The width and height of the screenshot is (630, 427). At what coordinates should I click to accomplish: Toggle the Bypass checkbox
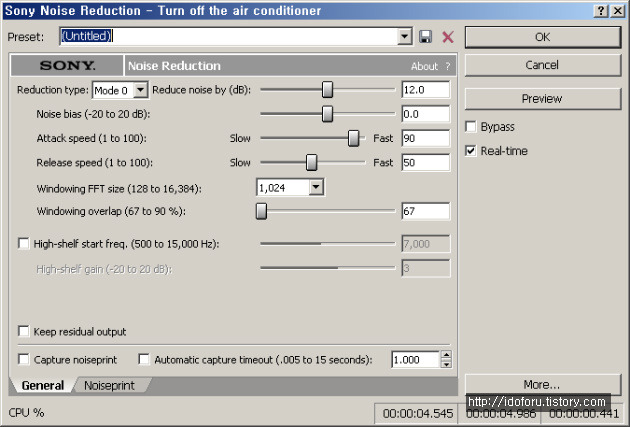[470, 127]
